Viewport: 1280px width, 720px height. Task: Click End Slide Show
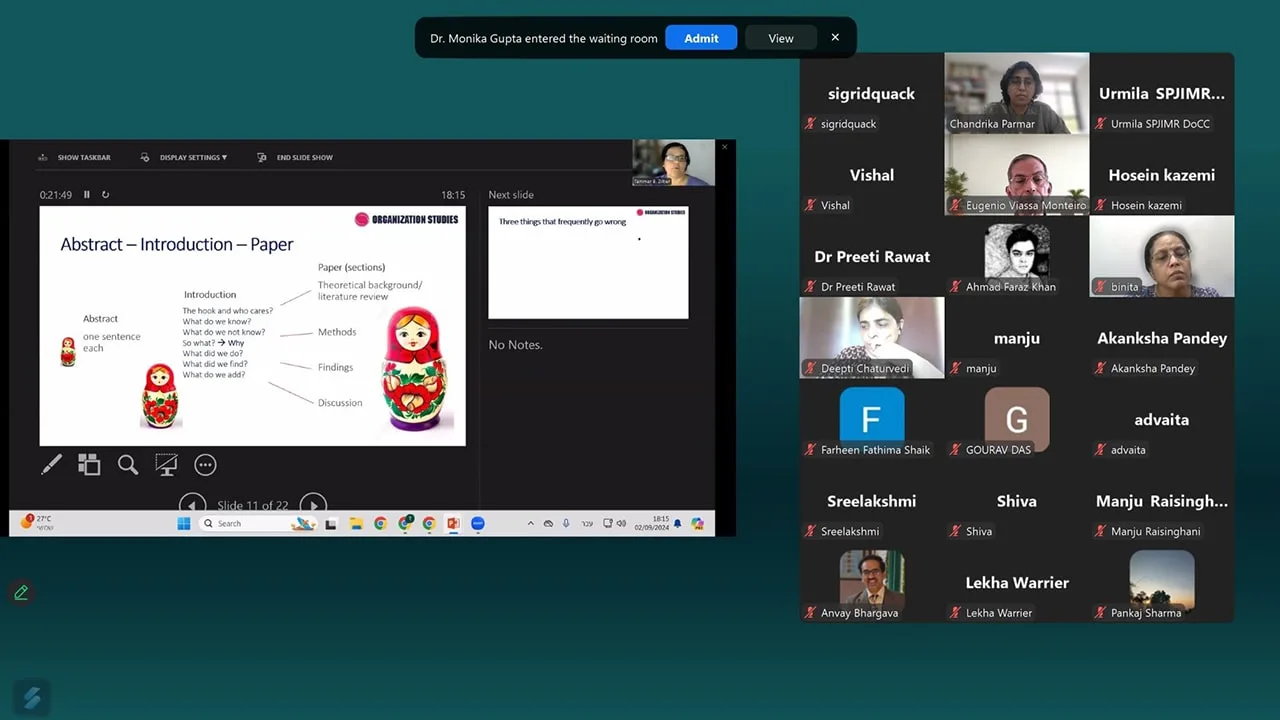(296, 158)
